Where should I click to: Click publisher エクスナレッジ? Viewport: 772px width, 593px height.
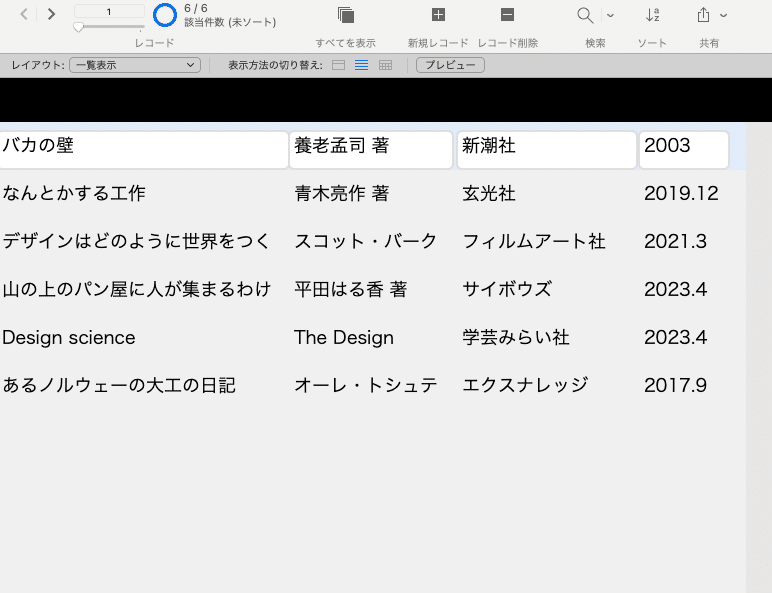525,385
